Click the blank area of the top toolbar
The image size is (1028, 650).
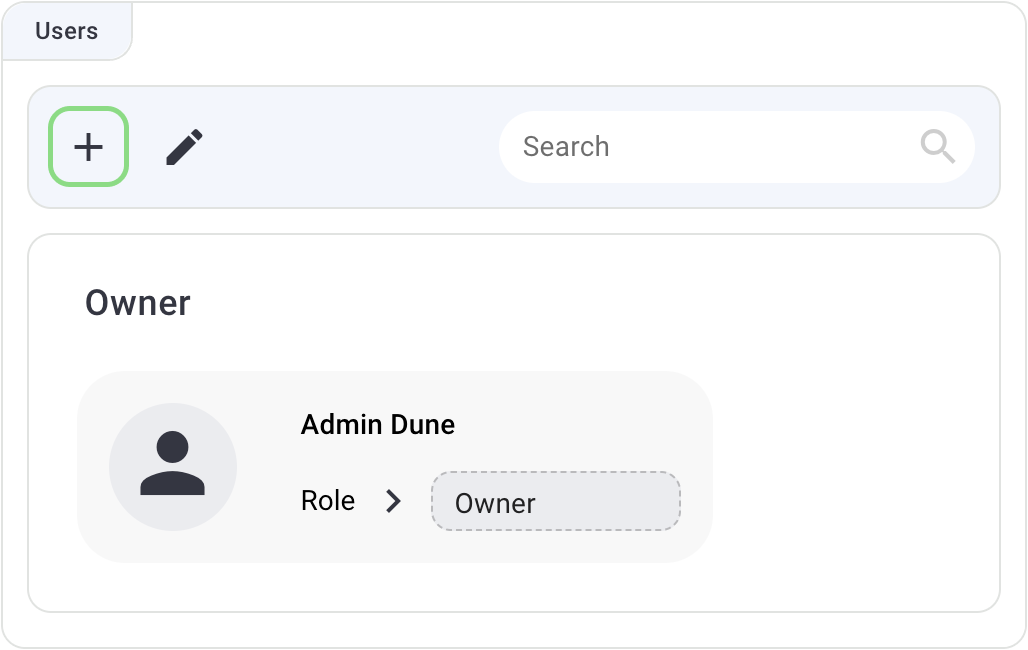coord(350,147)
